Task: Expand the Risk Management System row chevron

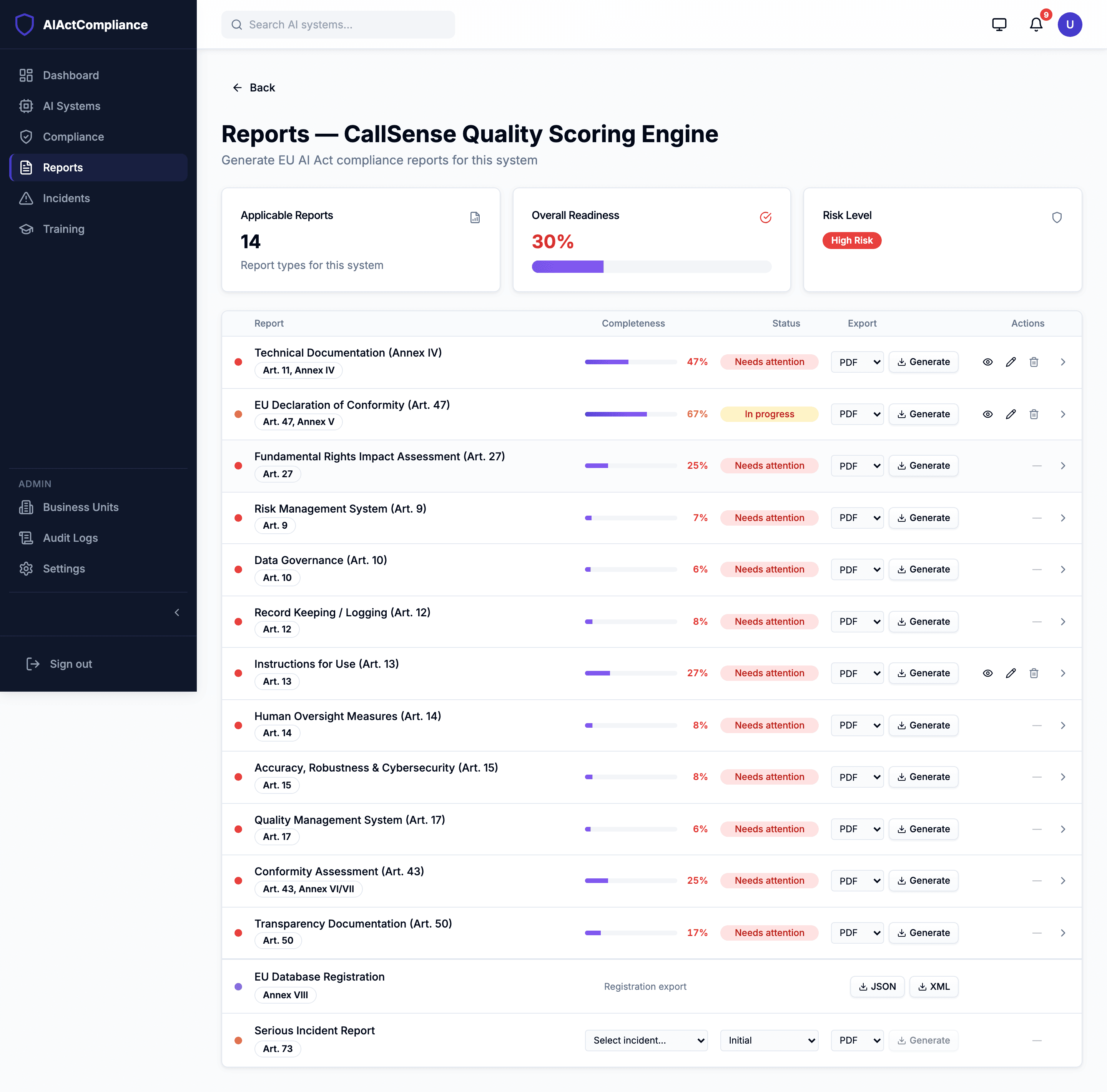Action: click(1063, 518)
